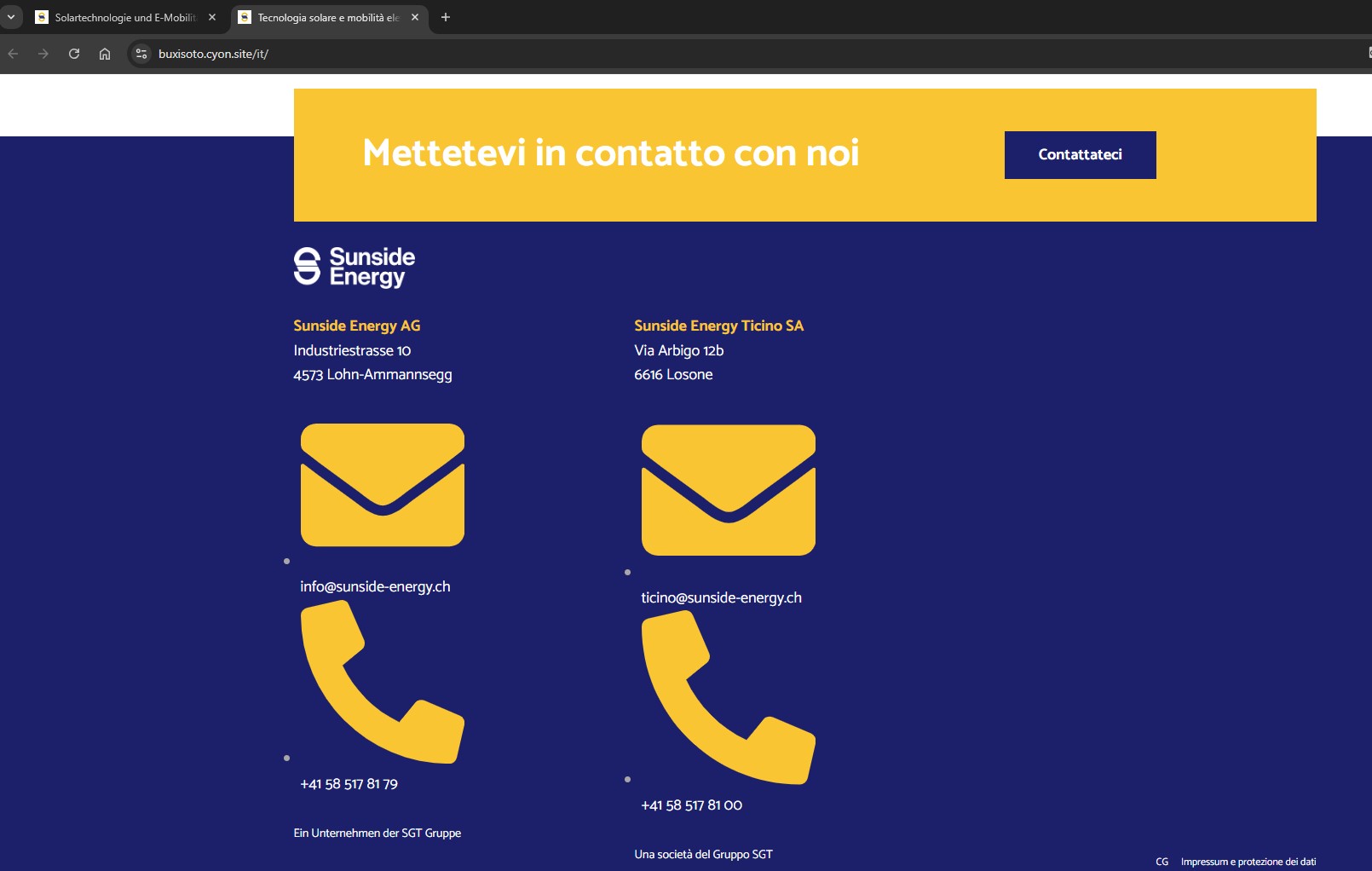Screen dimensions: 1372x871
Task: Click the envelope icon above ticino@sunside-energy.ch
Action: [729, 490]
